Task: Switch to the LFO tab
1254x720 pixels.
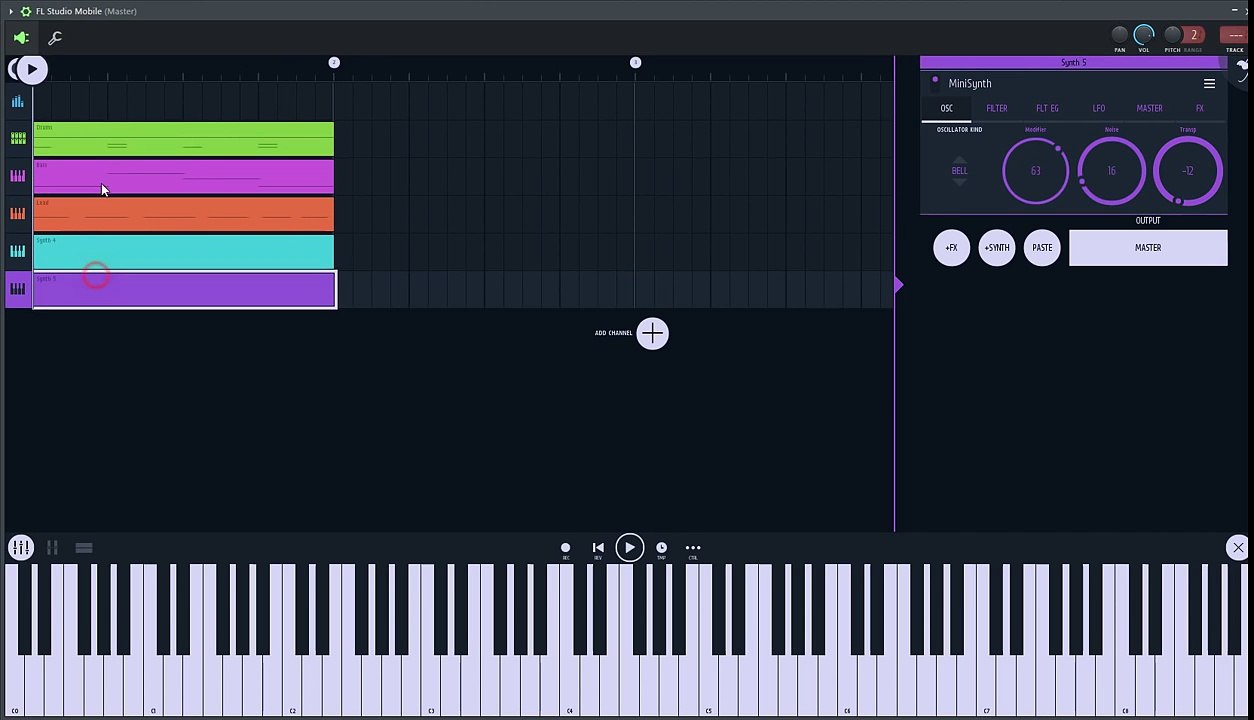Action: coord(1099,108)
